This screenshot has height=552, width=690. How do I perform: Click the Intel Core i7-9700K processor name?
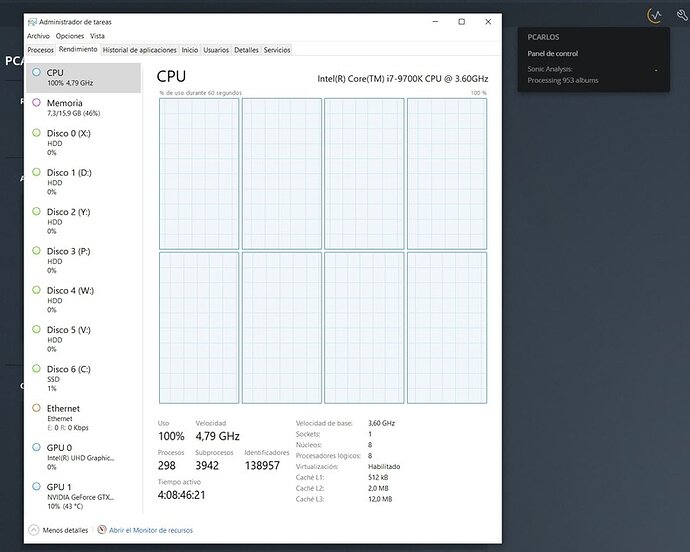click(x=403, y=79)
